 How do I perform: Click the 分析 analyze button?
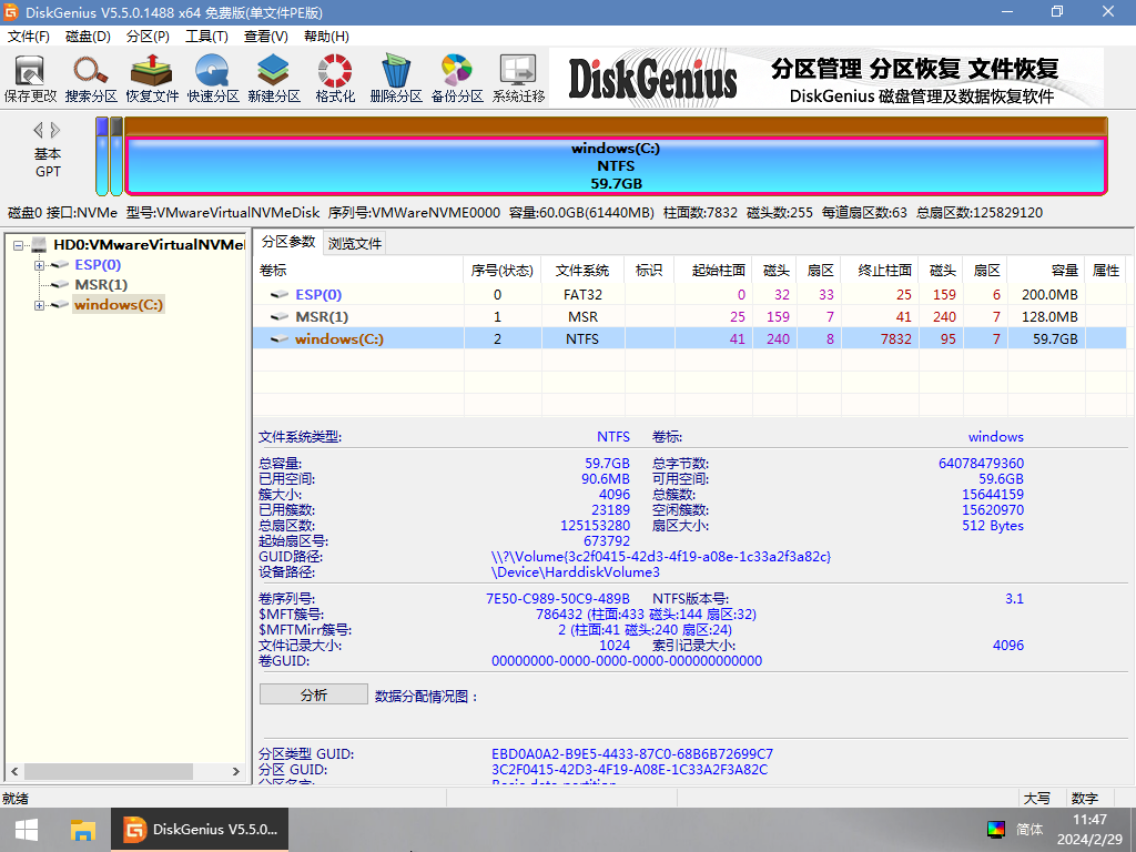coord(314,695)
